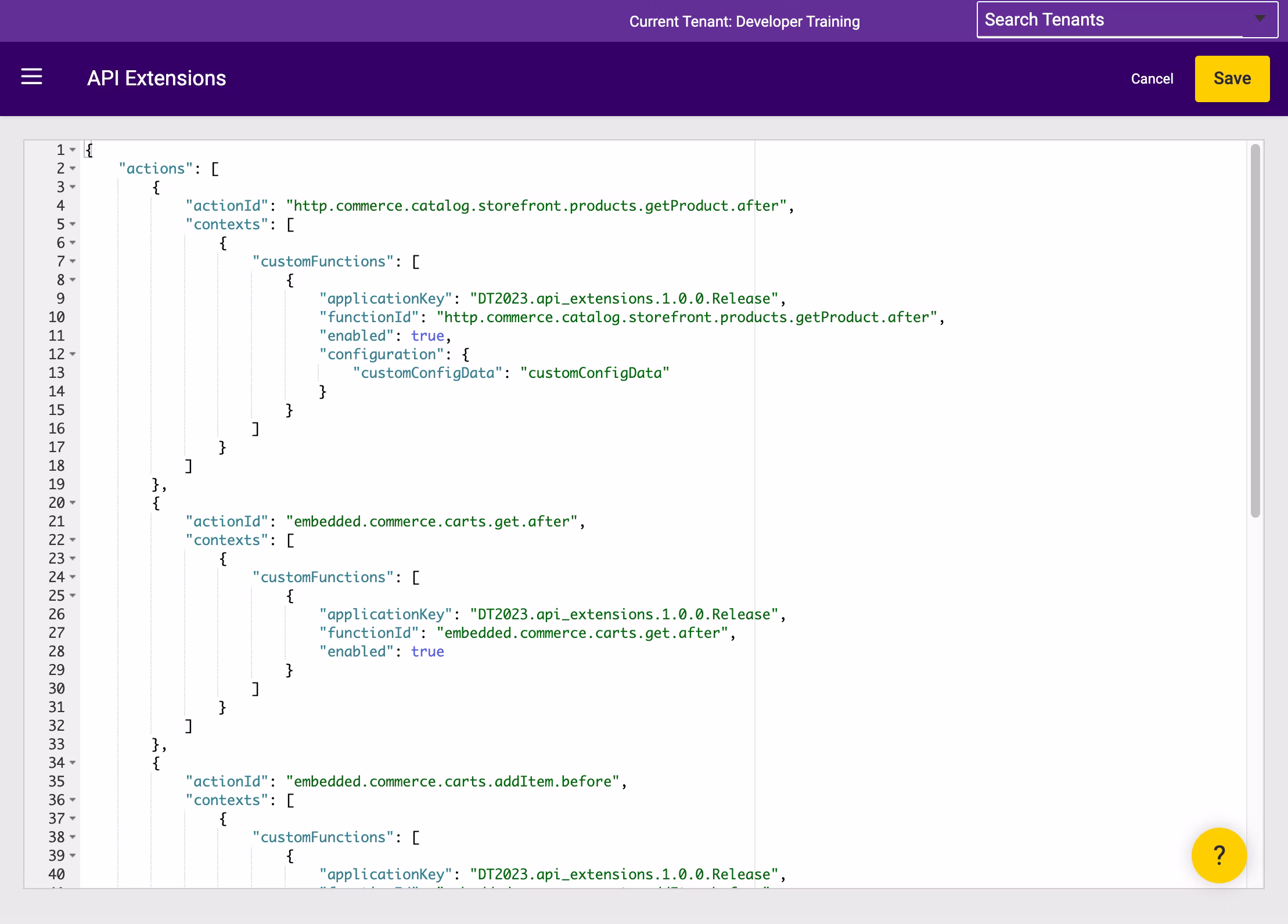This screenshot has height=924, width=1288.
Task: Open the hamburger navigation menu
Action: [x=31, y=77]
